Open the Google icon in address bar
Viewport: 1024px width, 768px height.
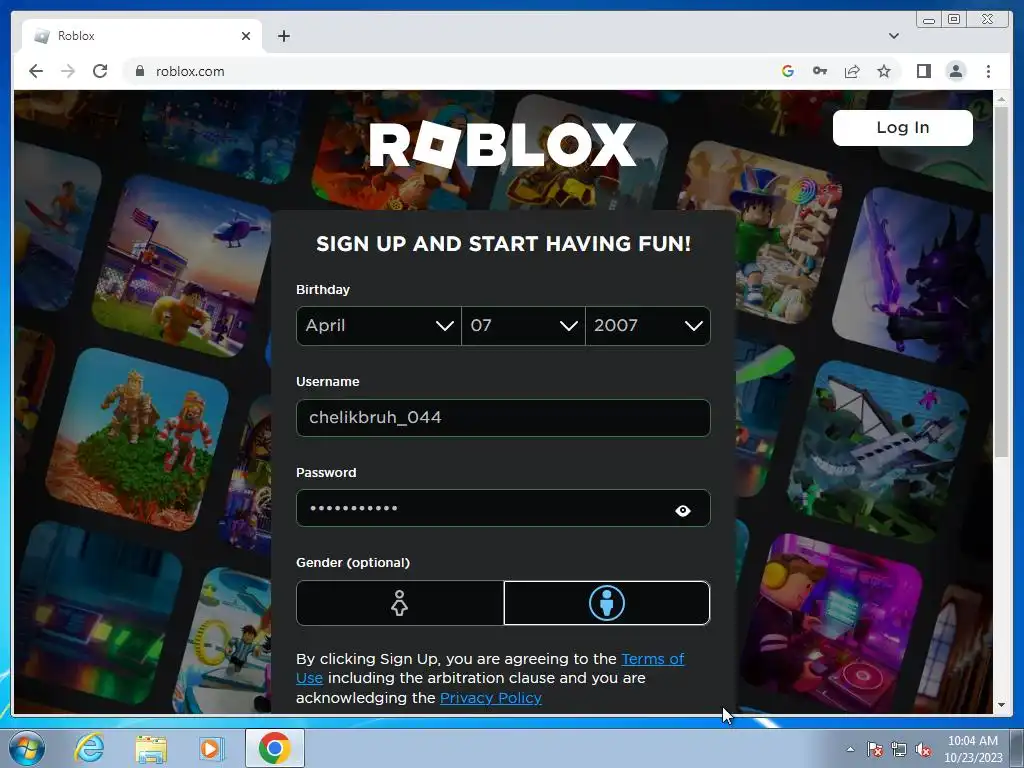(x=788, y=71)
